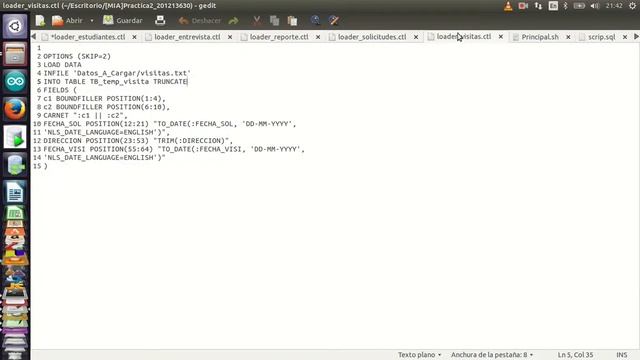Viewport: 640px width, 360px height.
Task: Open the Ubuntu Dash home icon
Action: 15,27
